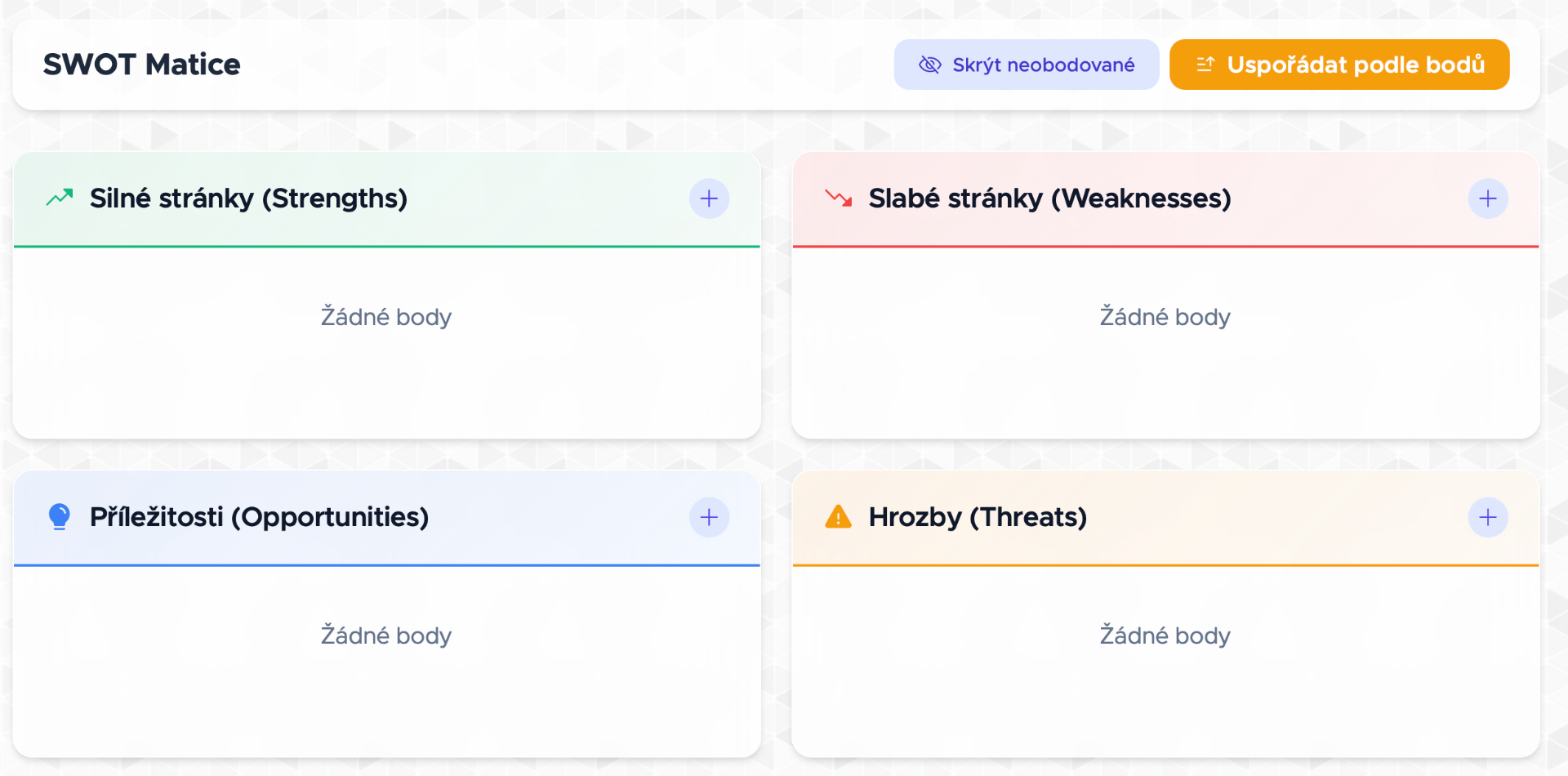Click Žádné body in the Weaknesses panel

pos(1165,316)
